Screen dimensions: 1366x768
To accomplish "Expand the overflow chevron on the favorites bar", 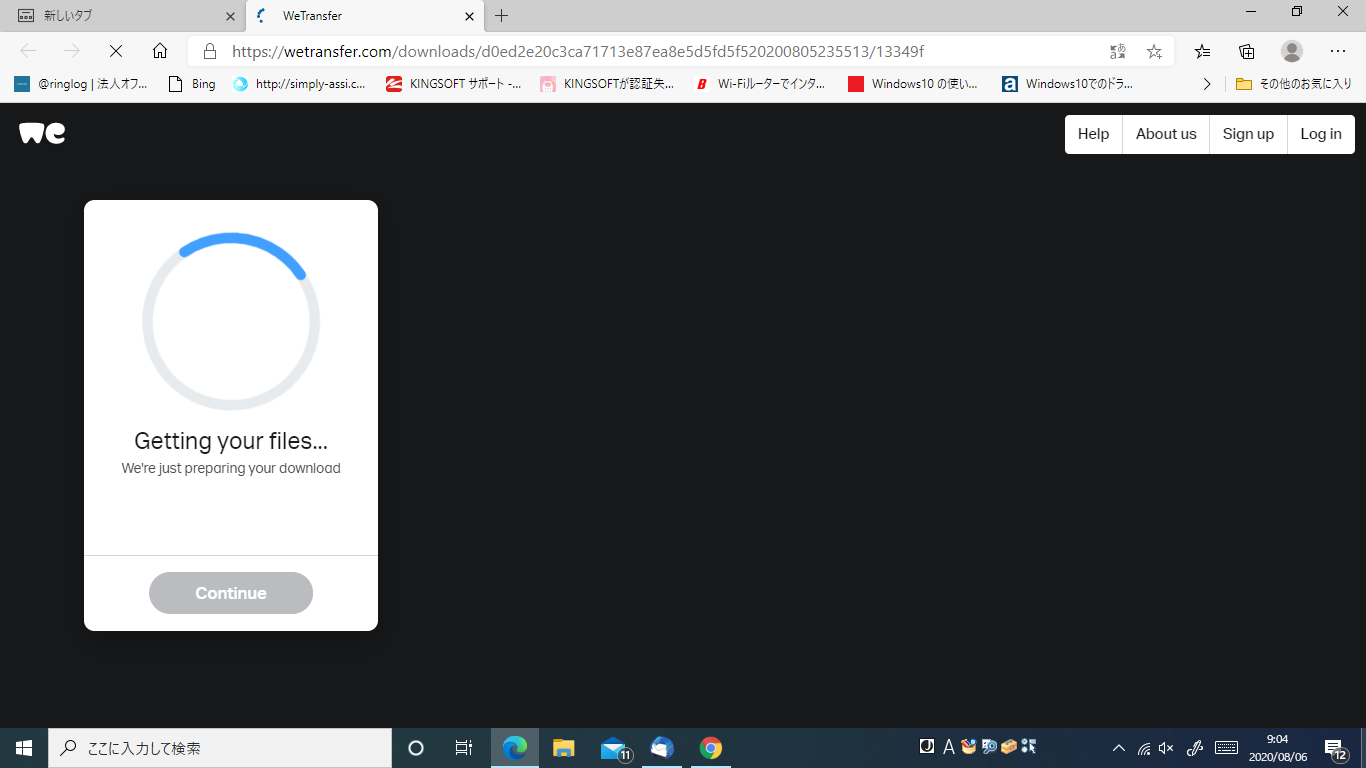I will pyautogui.click(x=1207, y=84).
